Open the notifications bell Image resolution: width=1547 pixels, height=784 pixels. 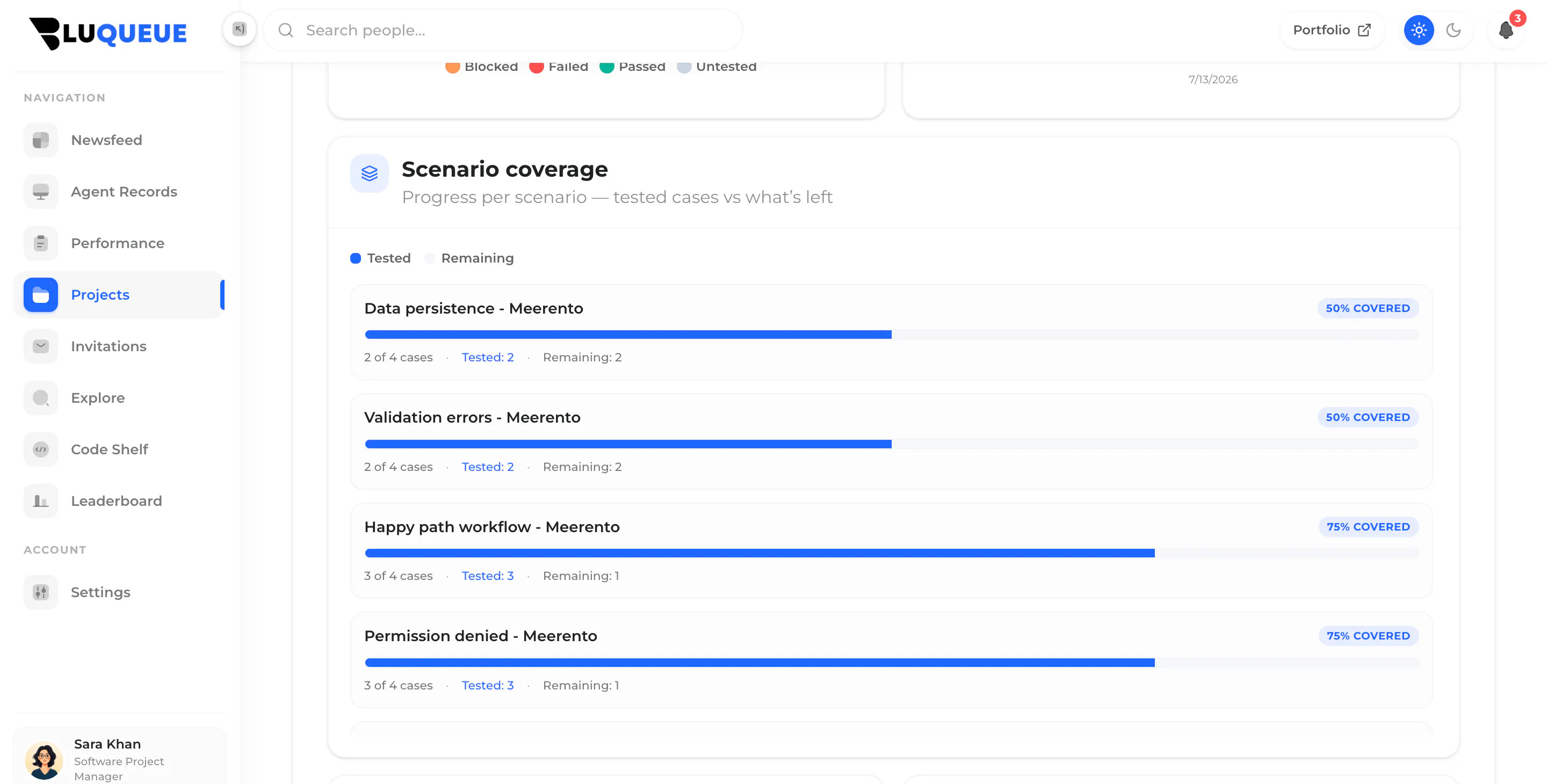pos(1506,30)
